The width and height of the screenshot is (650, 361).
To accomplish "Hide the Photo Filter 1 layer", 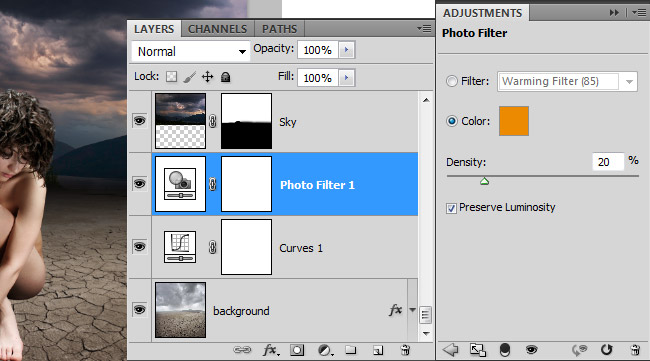I will click(x=139, y=184).
